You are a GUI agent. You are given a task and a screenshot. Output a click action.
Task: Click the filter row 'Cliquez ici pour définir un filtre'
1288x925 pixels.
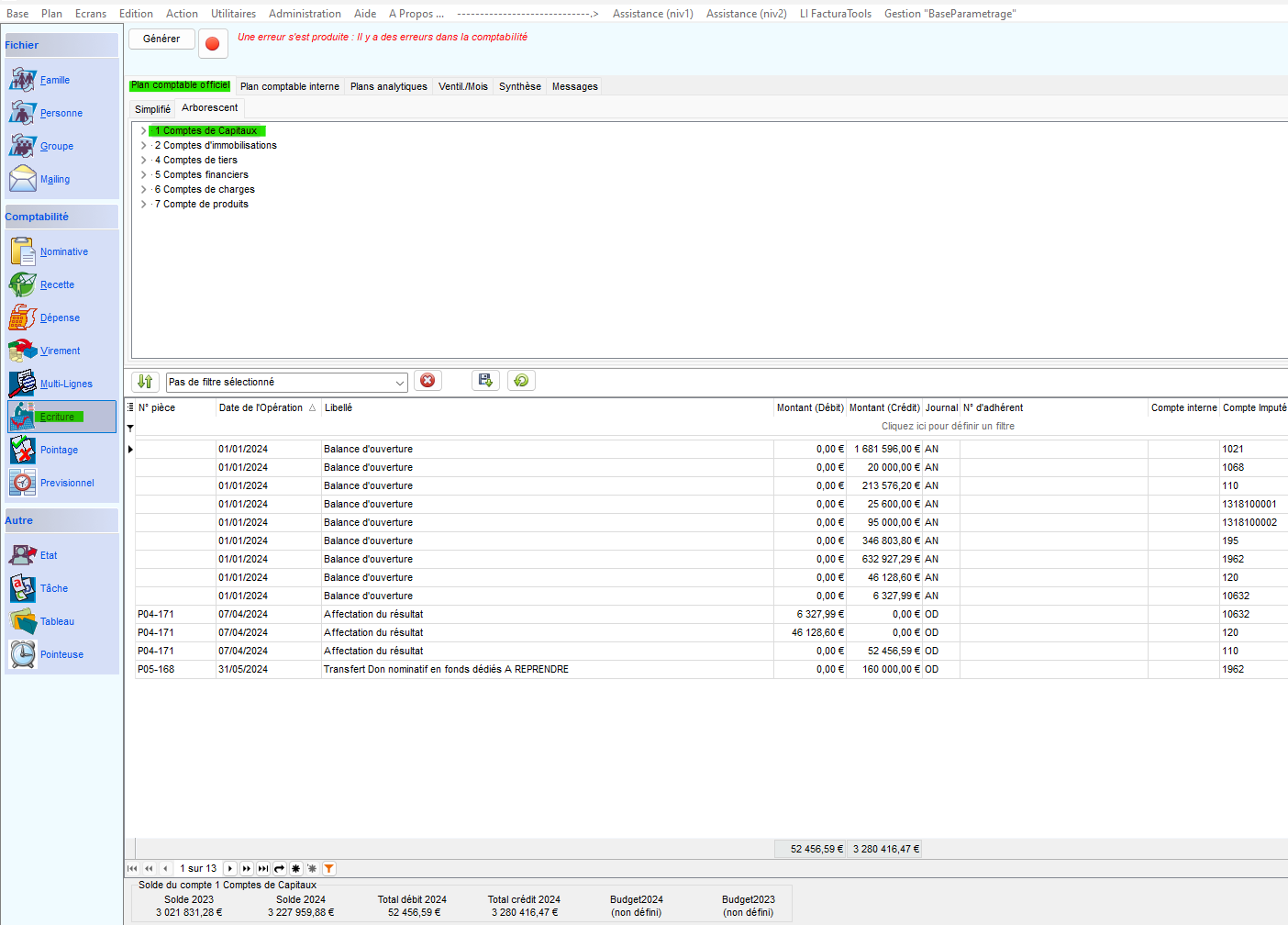click(947, 426)
